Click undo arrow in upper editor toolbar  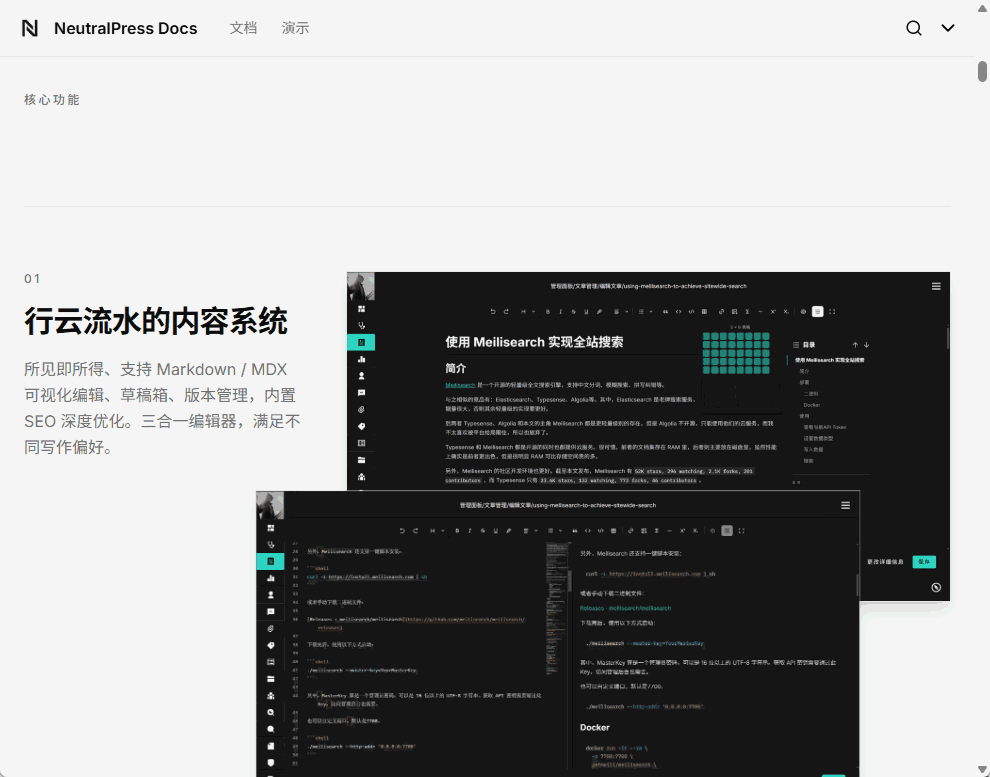[491, 311]
